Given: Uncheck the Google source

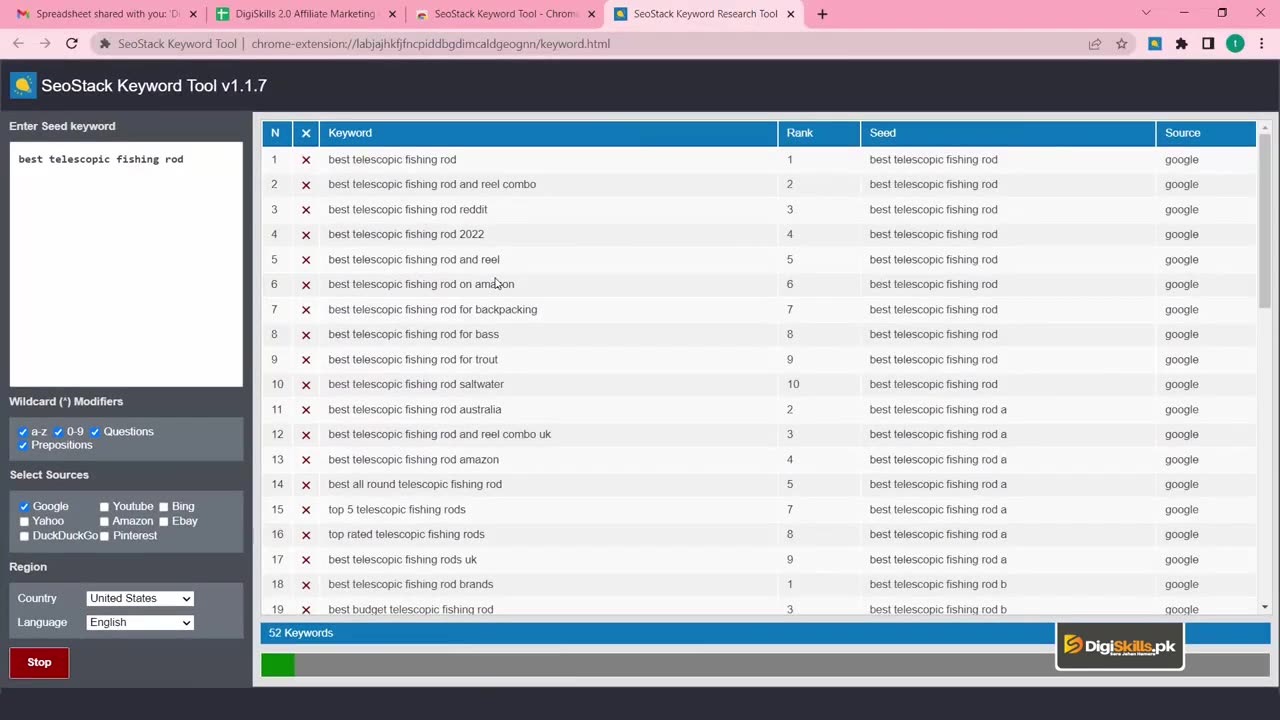Looking at the screenshot, I should pyautogui.click(x=24, y=507).
